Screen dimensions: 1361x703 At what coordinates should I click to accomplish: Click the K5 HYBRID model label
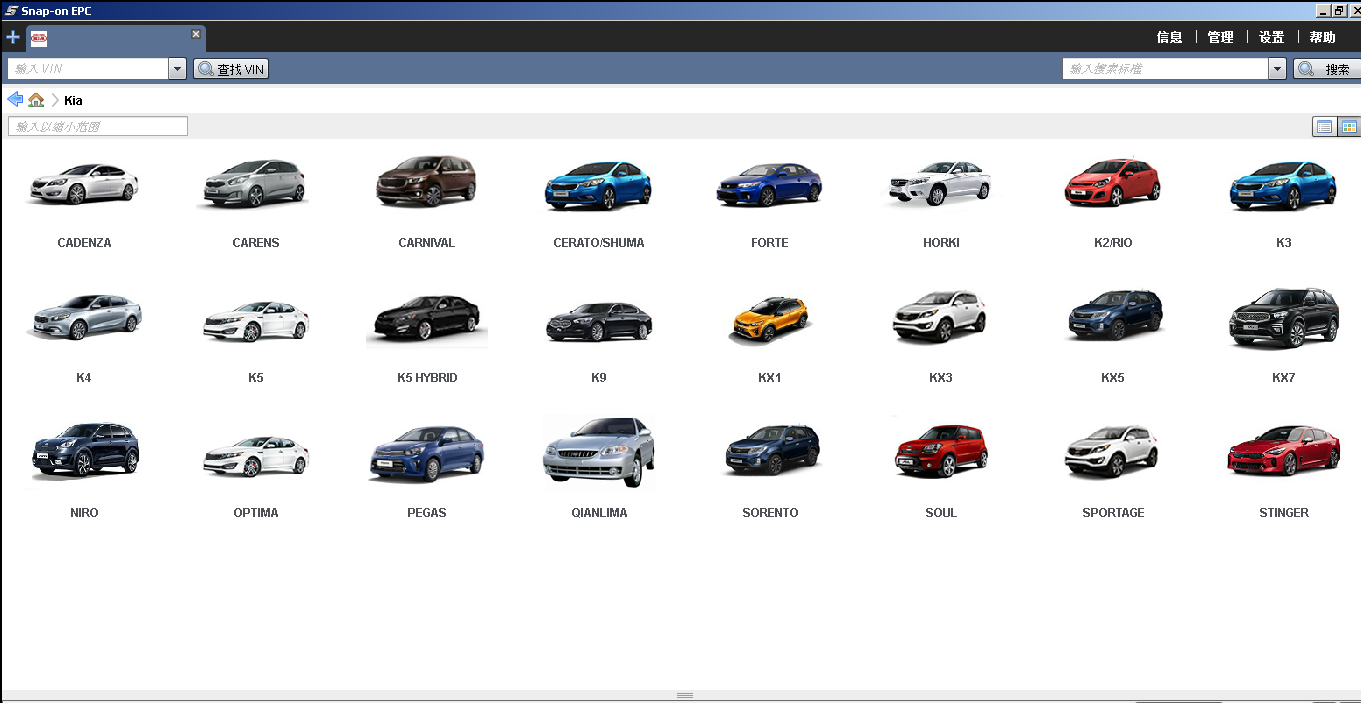pyautogui.click(x=427, y=378)
